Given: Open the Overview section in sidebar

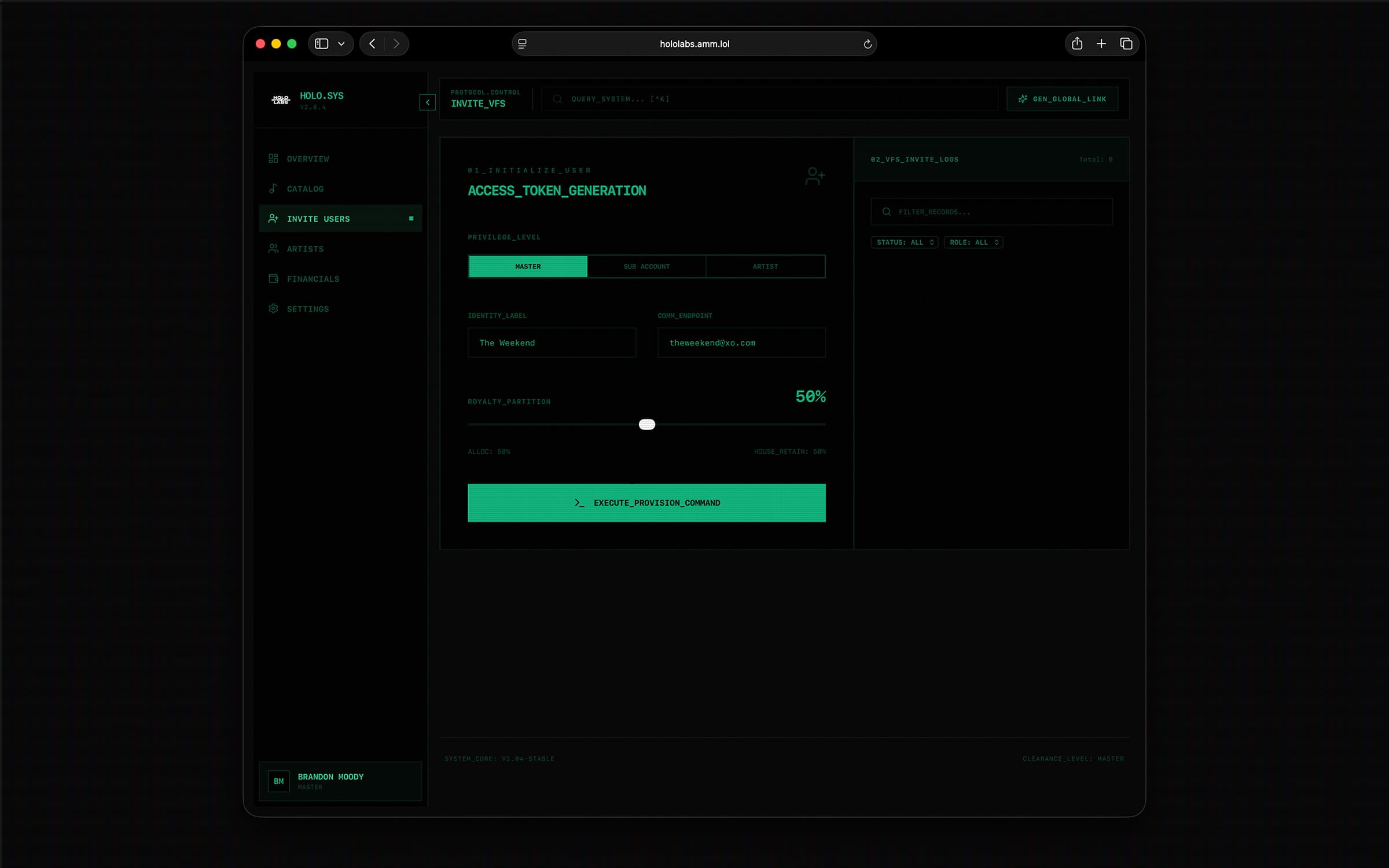Looking at the screenshot, I should pyautogui.click(x=274, y=159).
